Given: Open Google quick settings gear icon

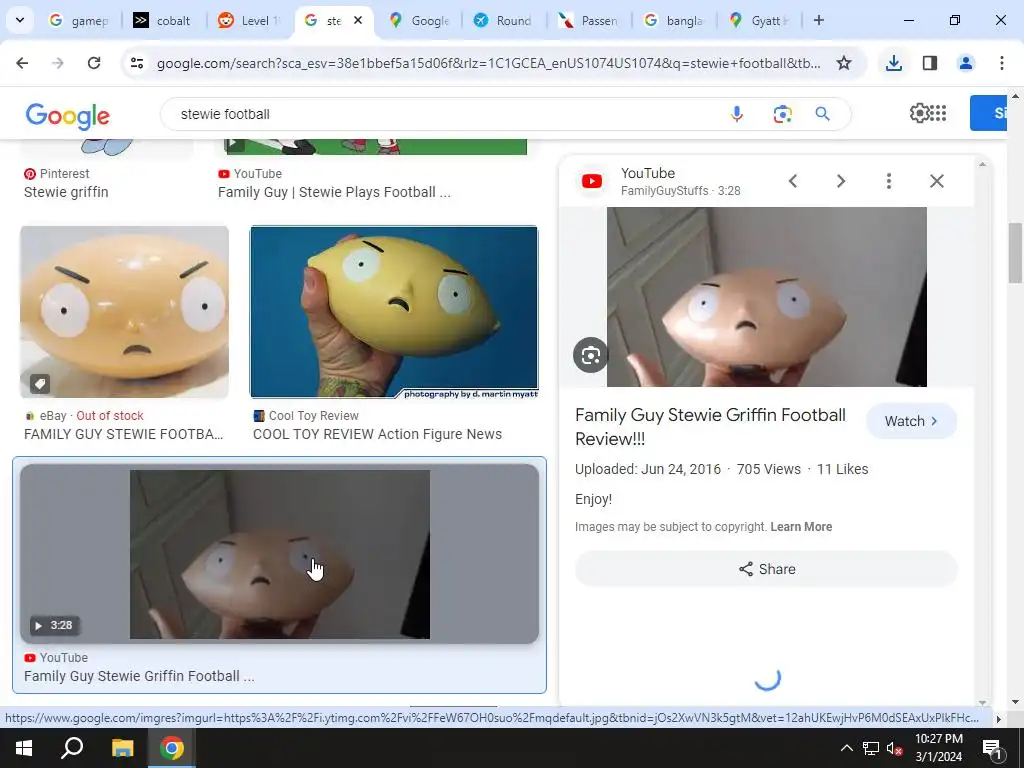Looking at the screenshot, I should pyautogui.click(x=919, y=113).
